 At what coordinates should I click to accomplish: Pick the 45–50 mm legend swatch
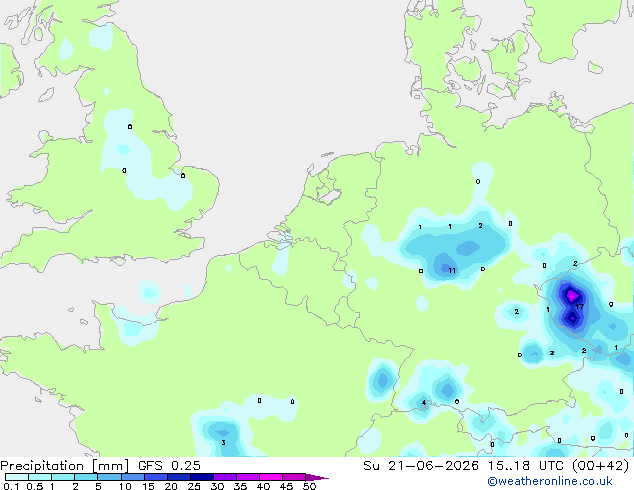(294, 477)
